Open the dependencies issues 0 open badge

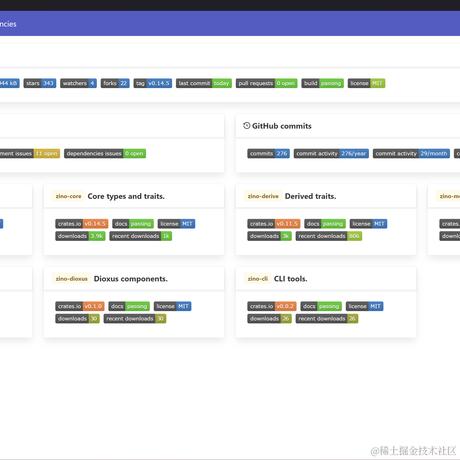[x=105, y=154]
